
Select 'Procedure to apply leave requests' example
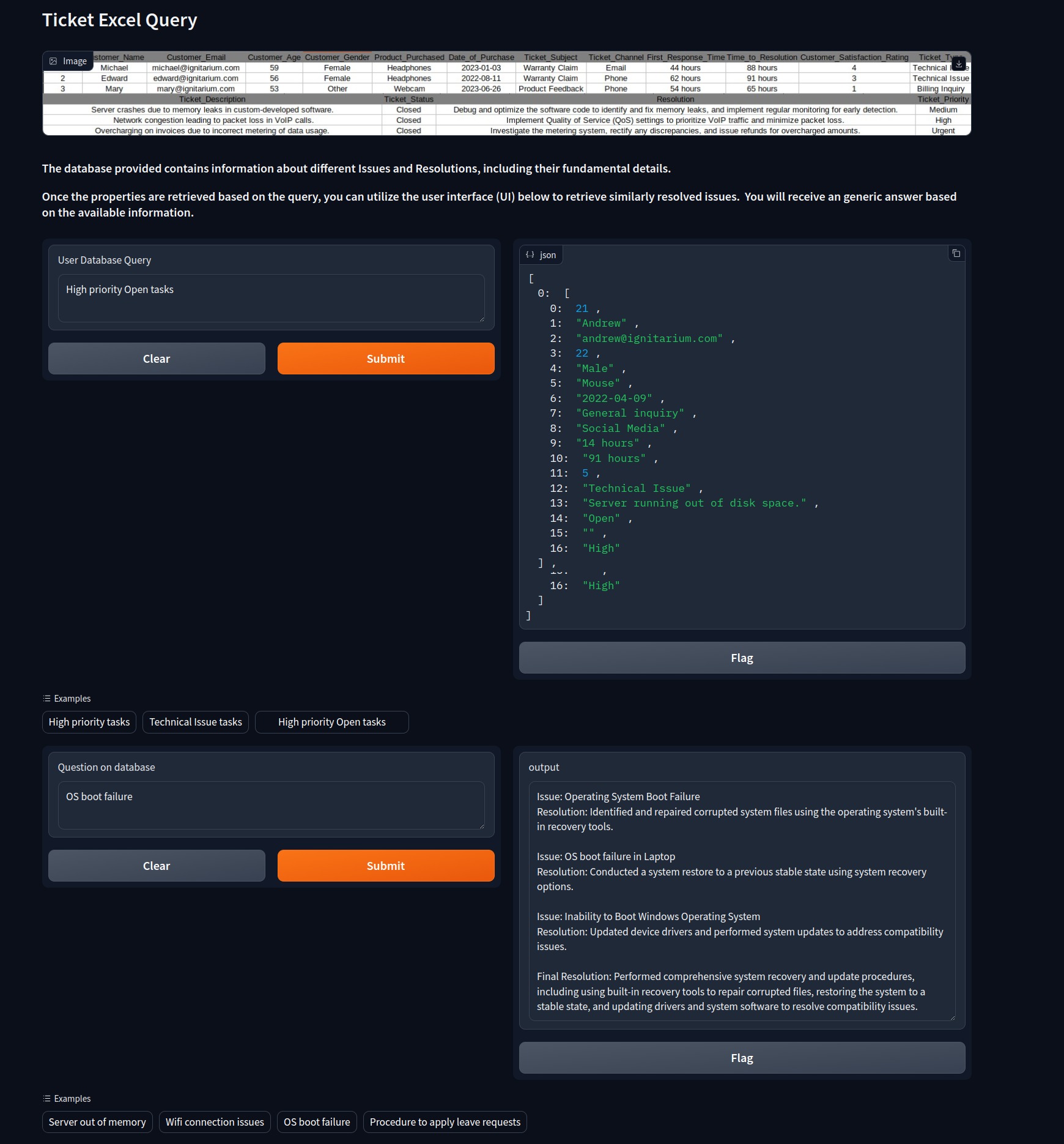[x=445, y=1122]
